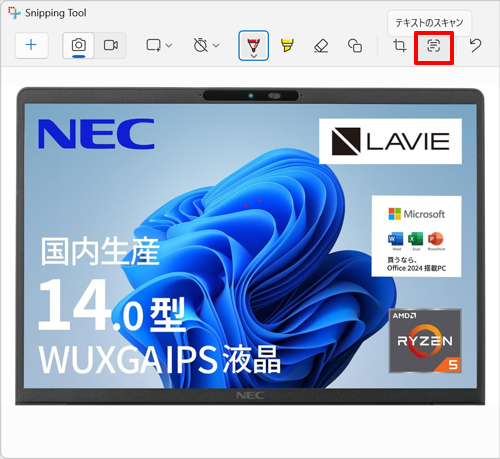Select the yellow highlighter tool
500x459 pixels.
(287, 45)
